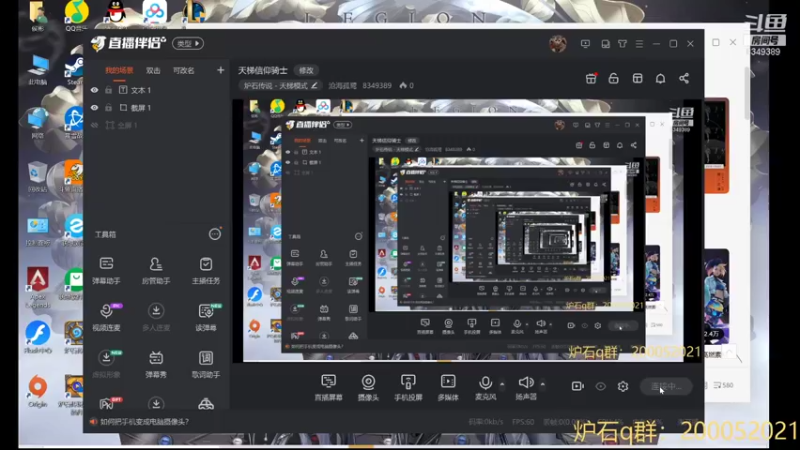This screenshot has height=450, width=800.
Task: Open the 弹幕秀 tool
Action: pyautogui.click(x=156, y=364)
